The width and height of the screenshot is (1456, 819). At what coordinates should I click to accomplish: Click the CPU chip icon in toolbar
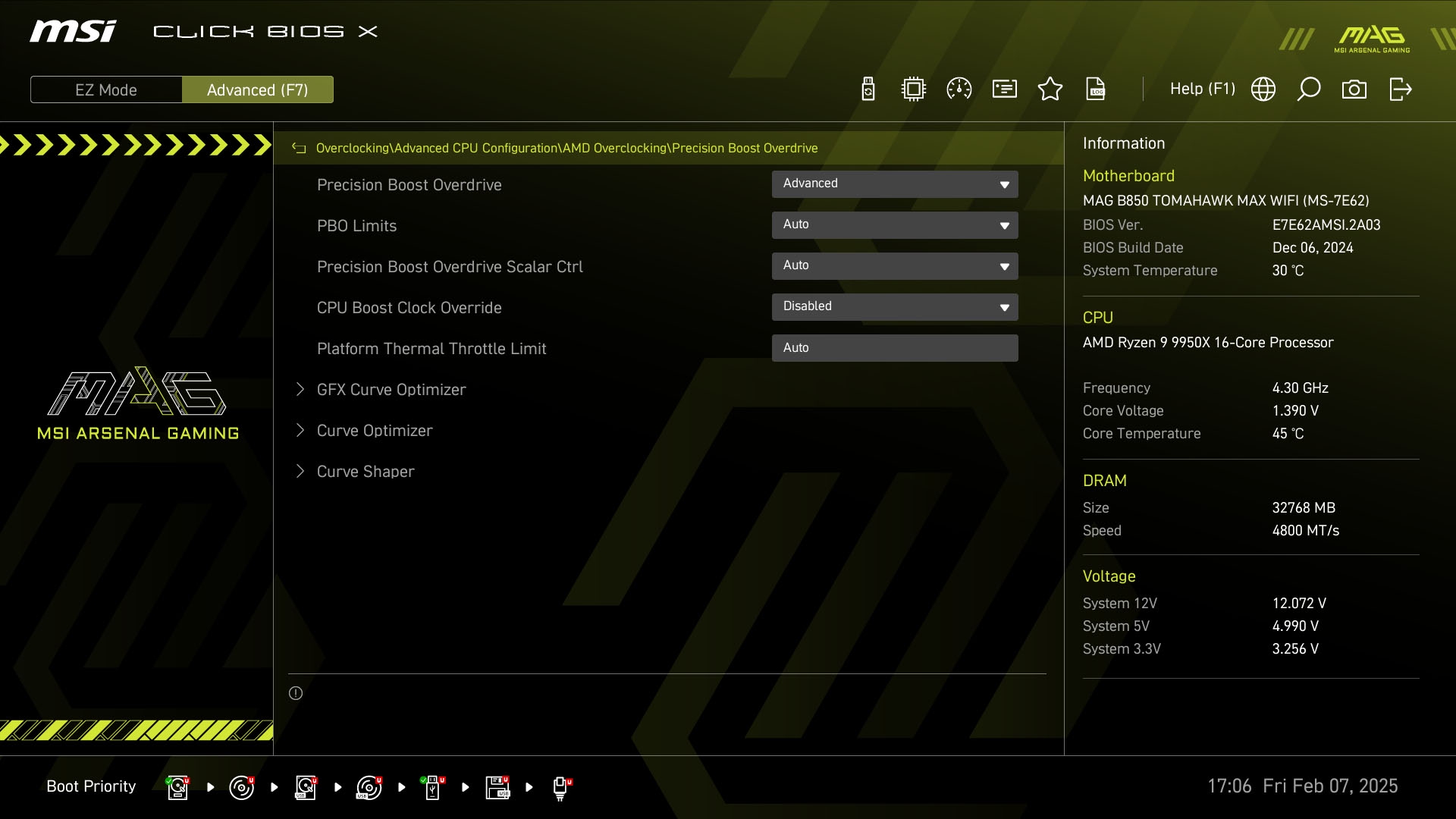(914, 89)
